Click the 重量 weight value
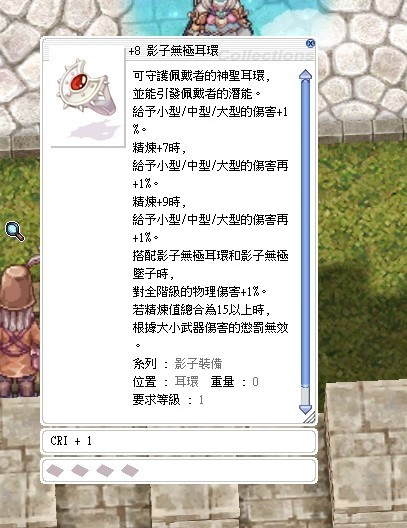This screenshot has height=528, width=407. click(255, 382)
